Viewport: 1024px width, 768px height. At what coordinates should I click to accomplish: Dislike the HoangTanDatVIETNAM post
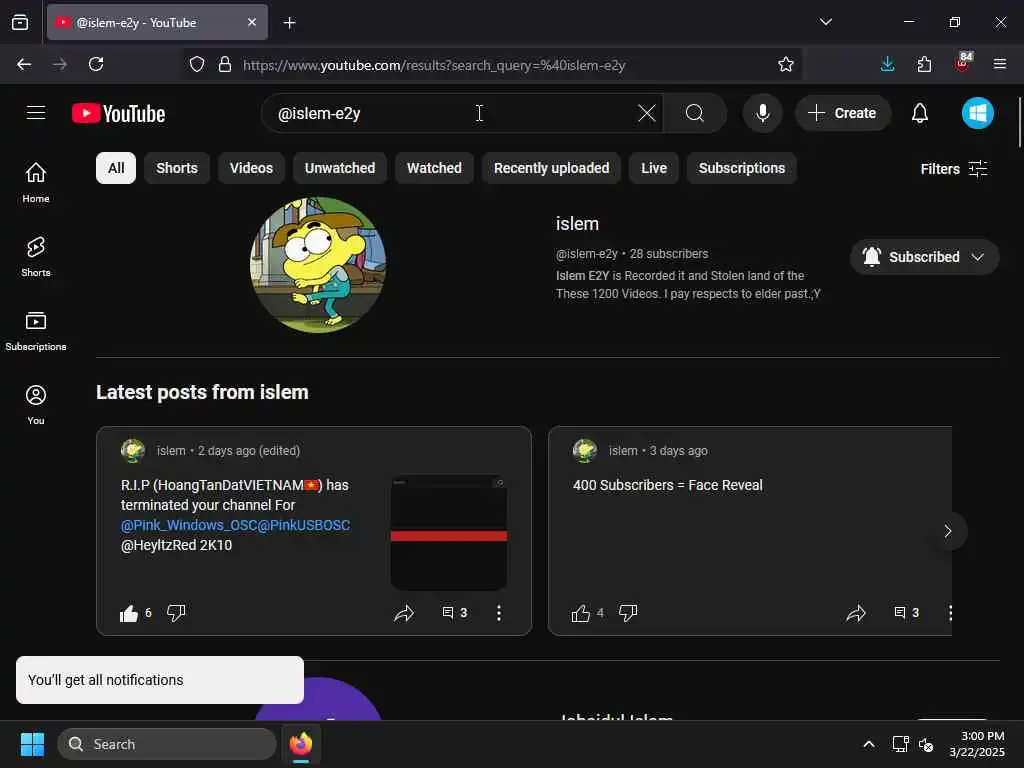(x=176, y=613)
